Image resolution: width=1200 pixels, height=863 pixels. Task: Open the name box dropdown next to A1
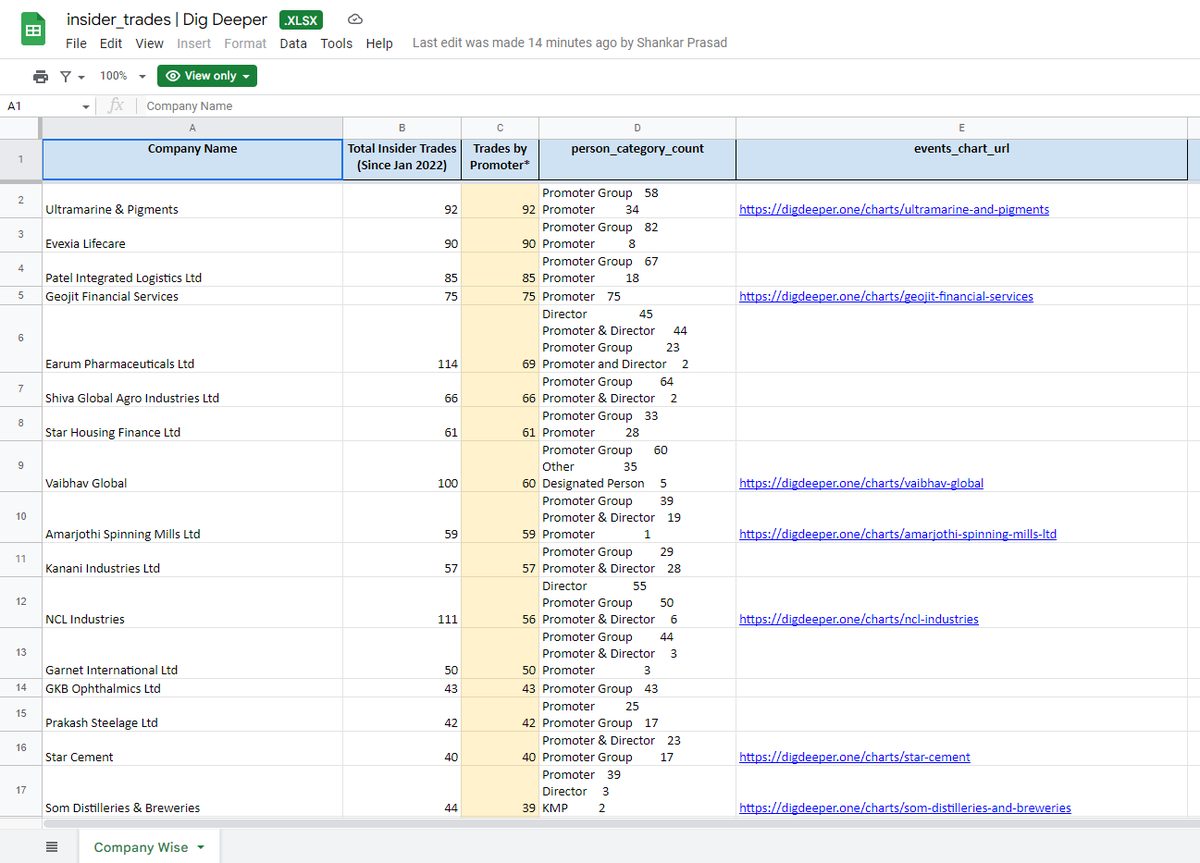(86, 105)
